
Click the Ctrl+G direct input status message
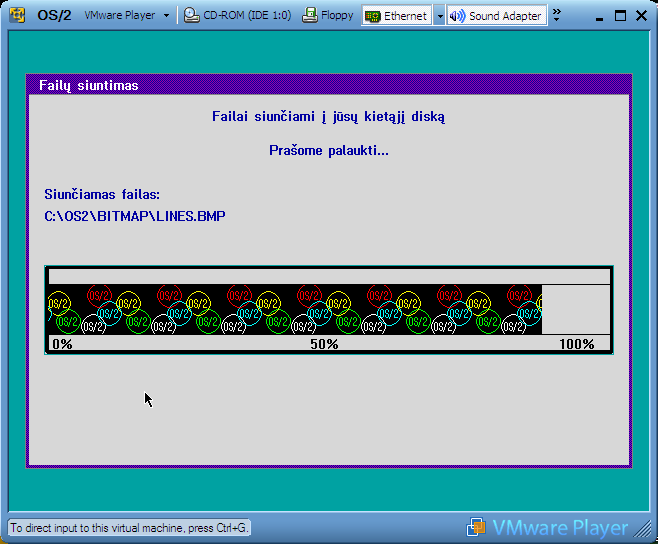click(x=129, y=528)
